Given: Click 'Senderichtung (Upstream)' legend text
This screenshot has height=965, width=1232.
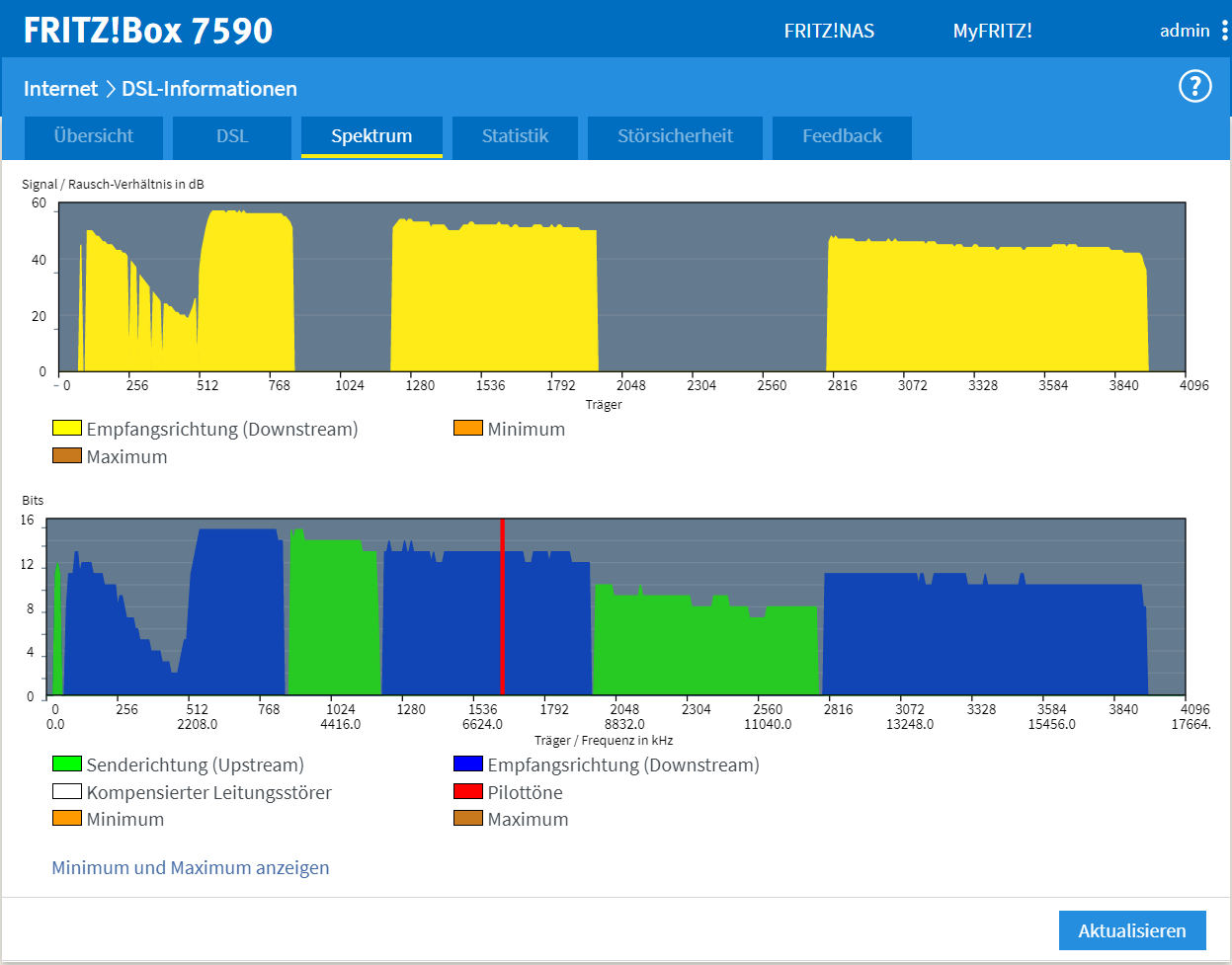Looking at the screenshot, I should 196,765.
